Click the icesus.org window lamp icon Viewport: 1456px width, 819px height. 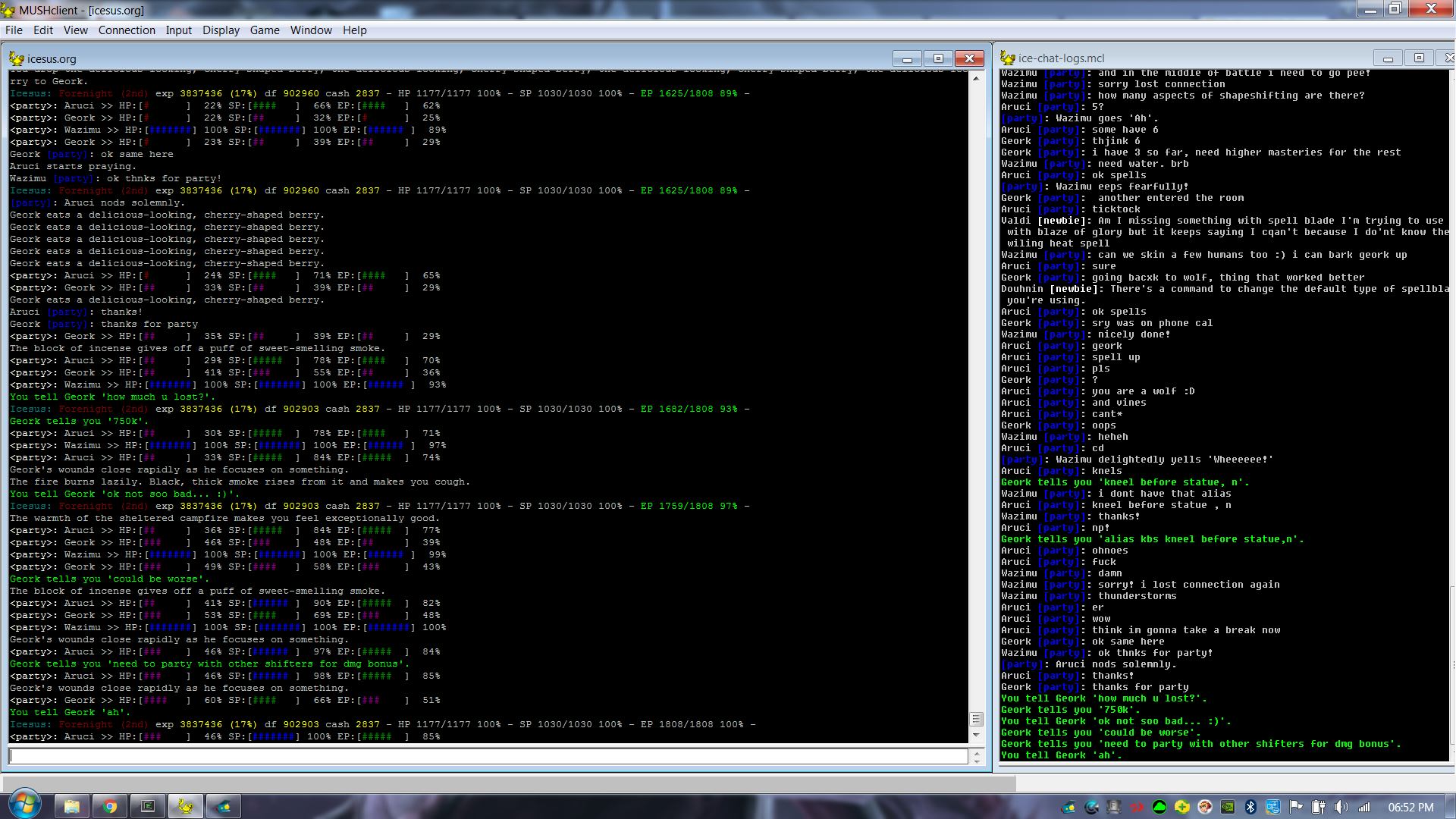(x=17, y=58)
